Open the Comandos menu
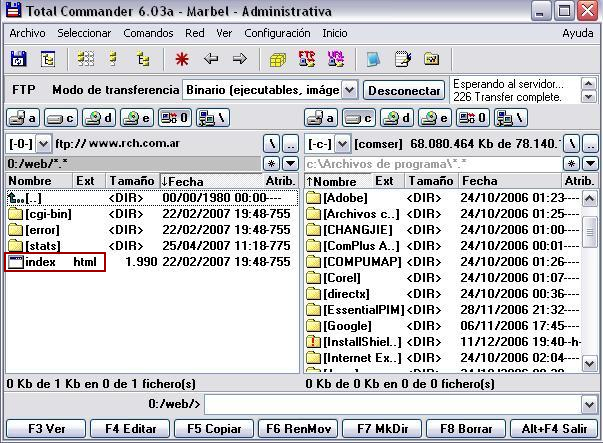This screenshot has width=603, height=443. point(148,33)
